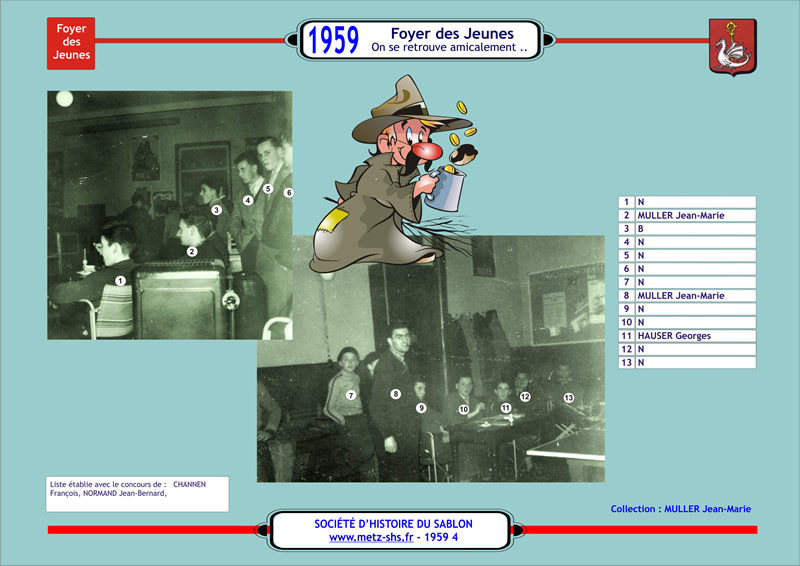Select list row 9 with entry 'N'
The width and height of the screenshot is (800, 566).
point(687,309)
